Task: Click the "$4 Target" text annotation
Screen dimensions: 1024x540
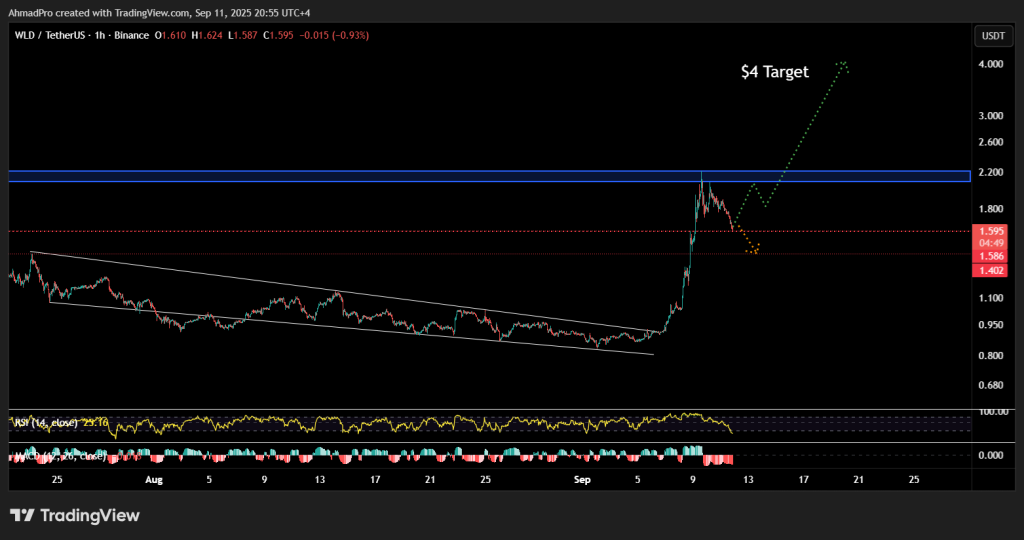Action: (774, 72)
